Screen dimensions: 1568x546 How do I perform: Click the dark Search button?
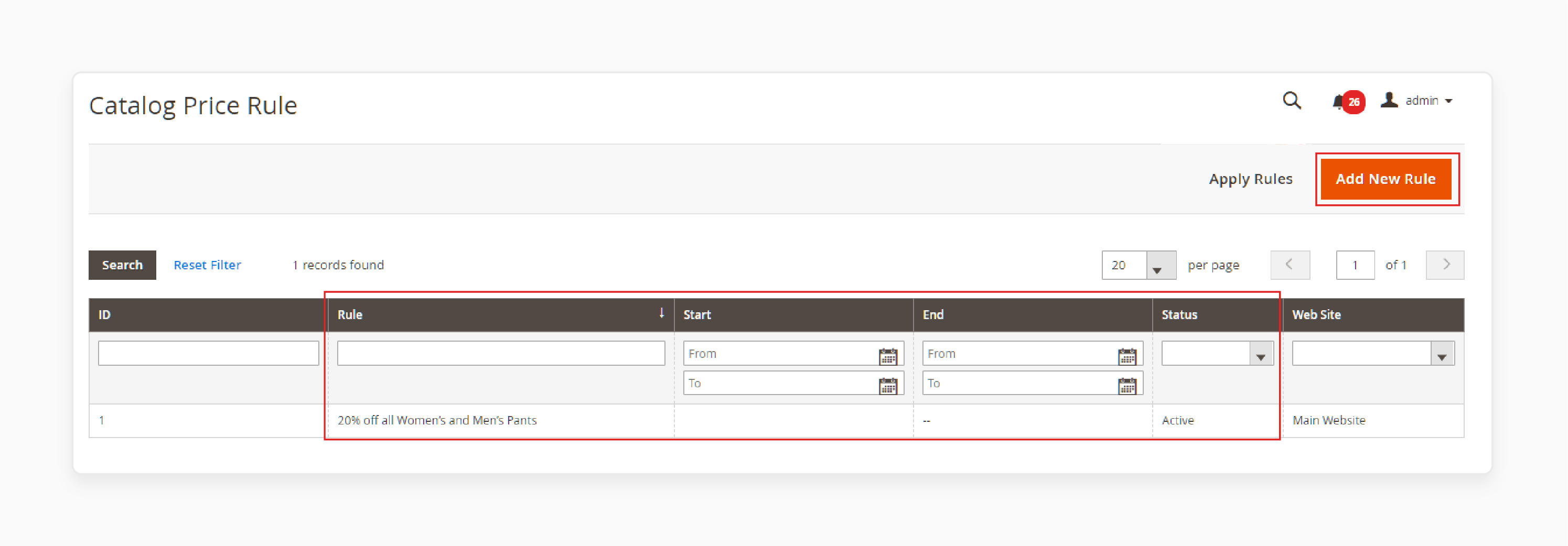tap(122, 265)
